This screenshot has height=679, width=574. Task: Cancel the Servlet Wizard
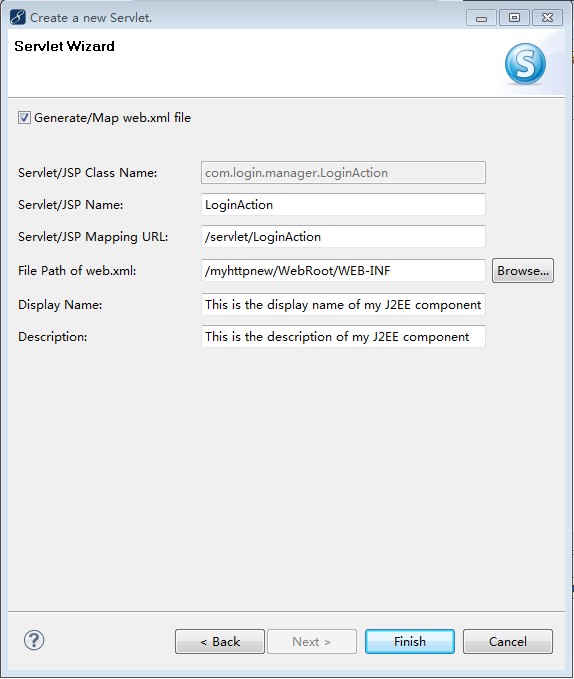coord(508,641)
